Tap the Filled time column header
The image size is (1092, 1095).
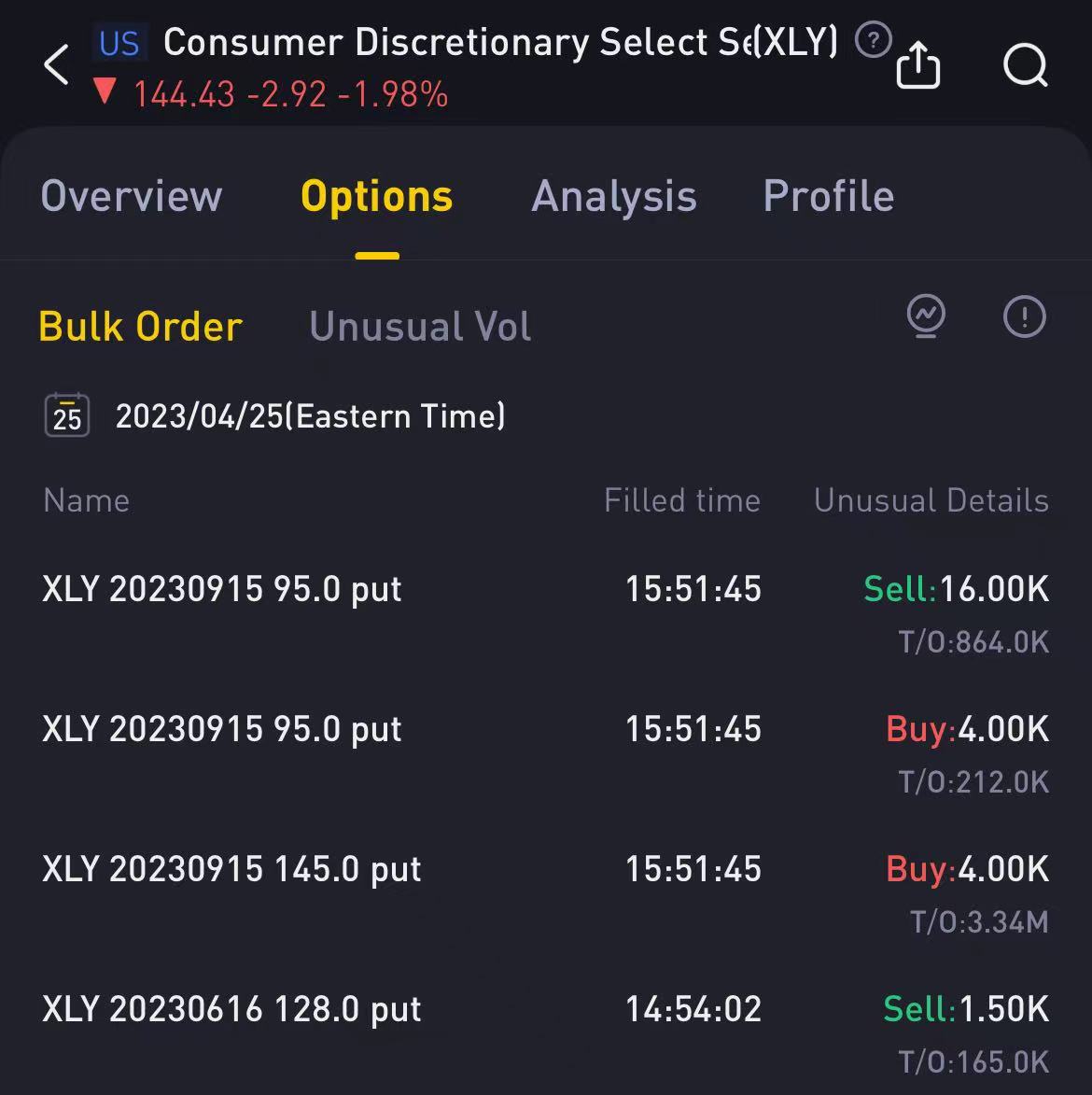point(681,501)
